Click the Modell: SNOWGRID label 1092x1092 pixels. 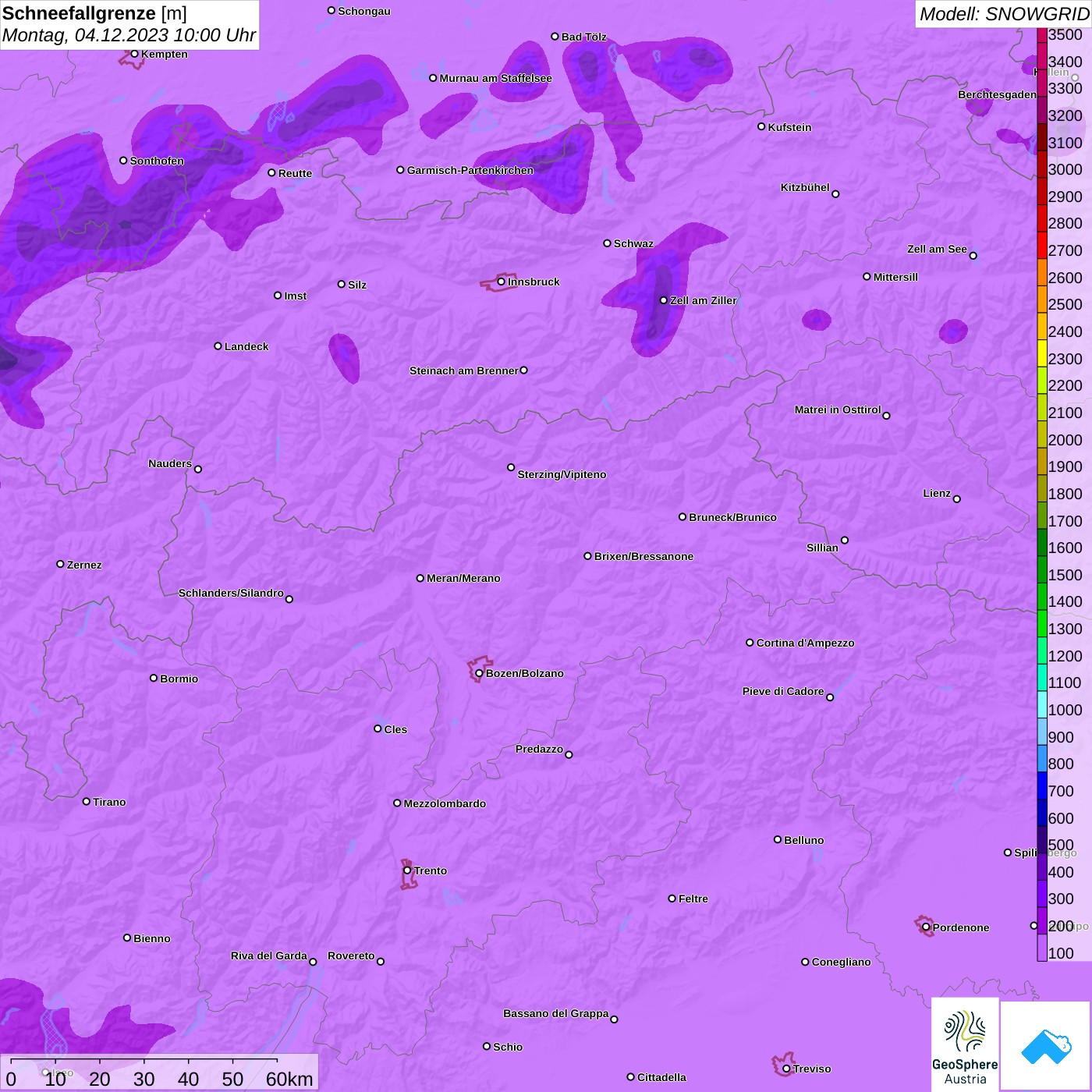point(1004,14)
